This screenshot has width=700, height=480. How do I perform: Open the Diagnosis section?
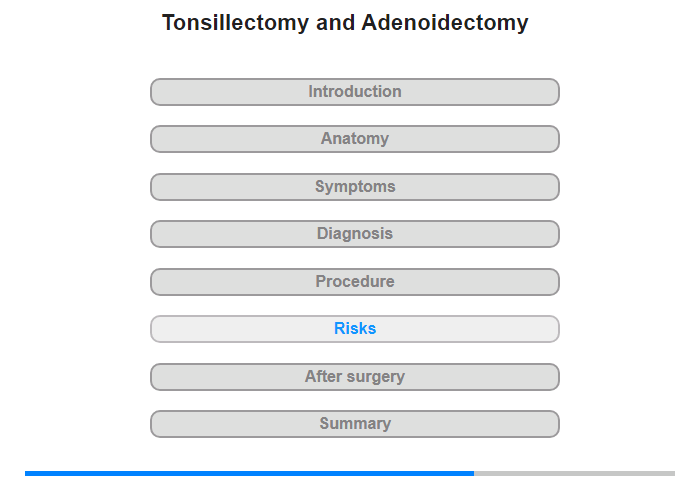tap(354, 234)
